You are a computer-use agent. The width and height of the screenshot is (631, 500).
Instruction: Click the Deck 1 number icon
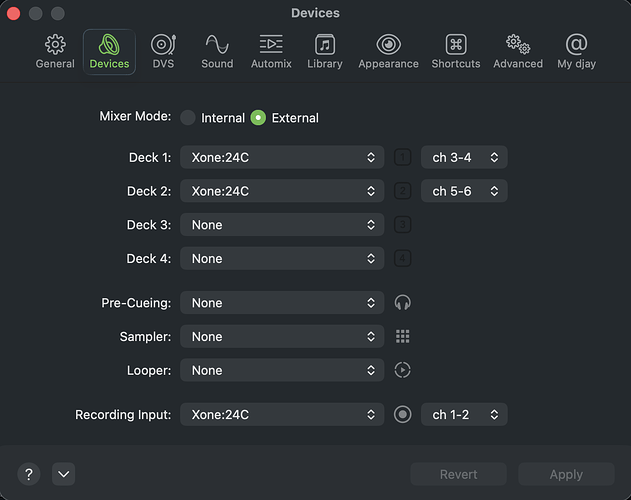402,157
